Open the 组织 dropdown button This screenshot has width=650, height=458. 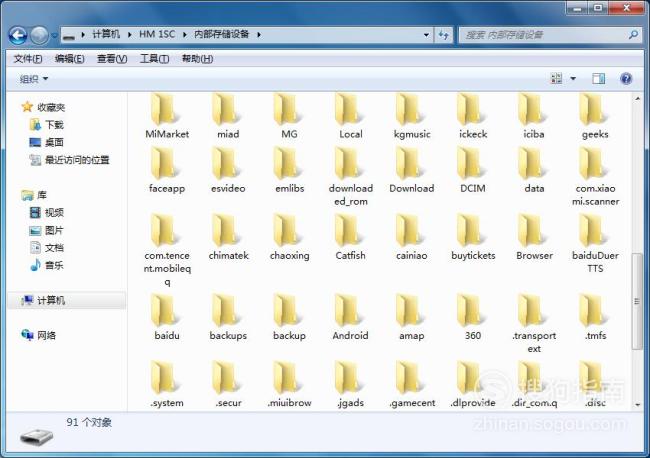pyautogui.click(x=34, y=79)
